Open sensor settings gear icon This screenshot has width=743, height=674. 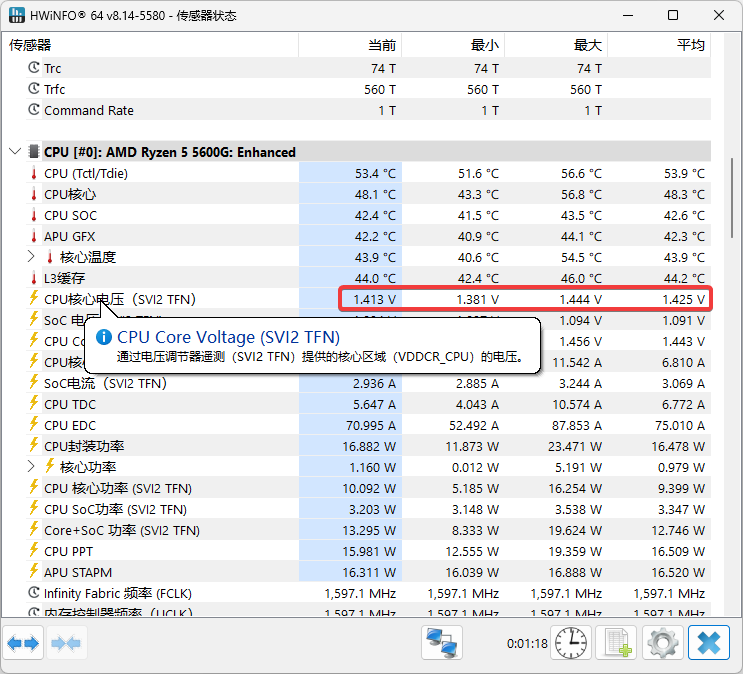click(x=662, y=643)
